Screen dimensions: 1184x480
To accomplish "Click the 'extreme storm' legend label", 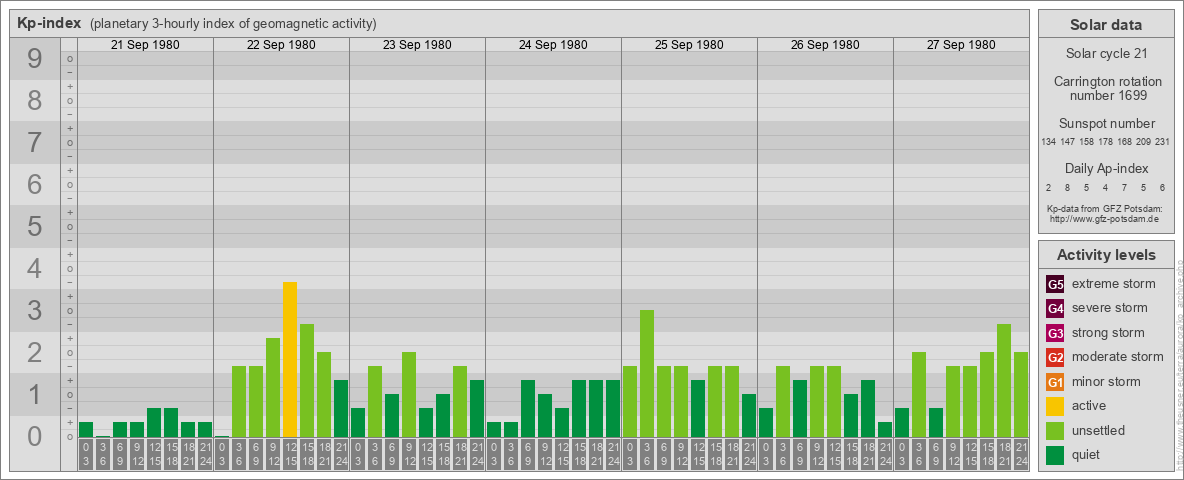I will [1114, 284].
